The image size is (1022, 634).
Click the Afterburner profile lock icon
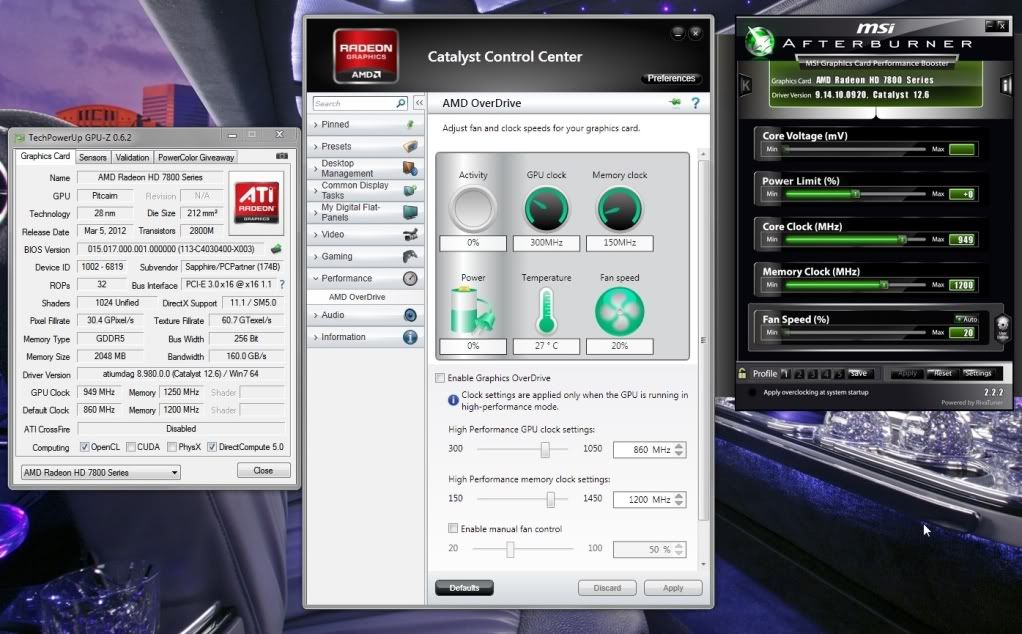point(742,373)
